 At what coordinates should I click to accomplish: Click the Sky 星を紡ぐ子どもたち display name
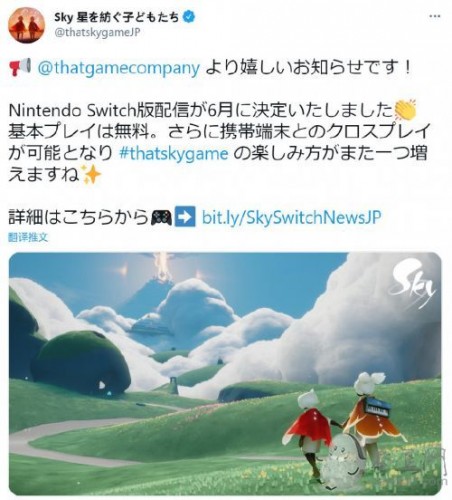(x=117, y=17)
